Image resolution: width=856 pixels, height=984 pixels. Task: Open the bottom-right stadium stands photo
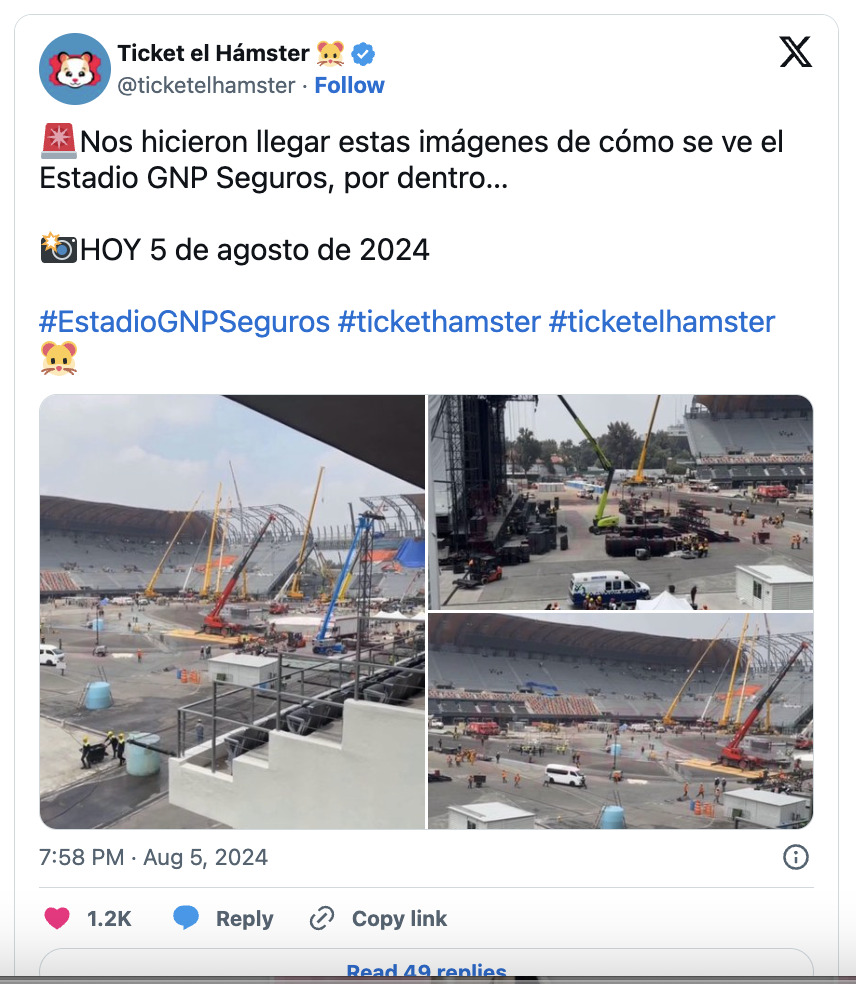tap(621, 721)
